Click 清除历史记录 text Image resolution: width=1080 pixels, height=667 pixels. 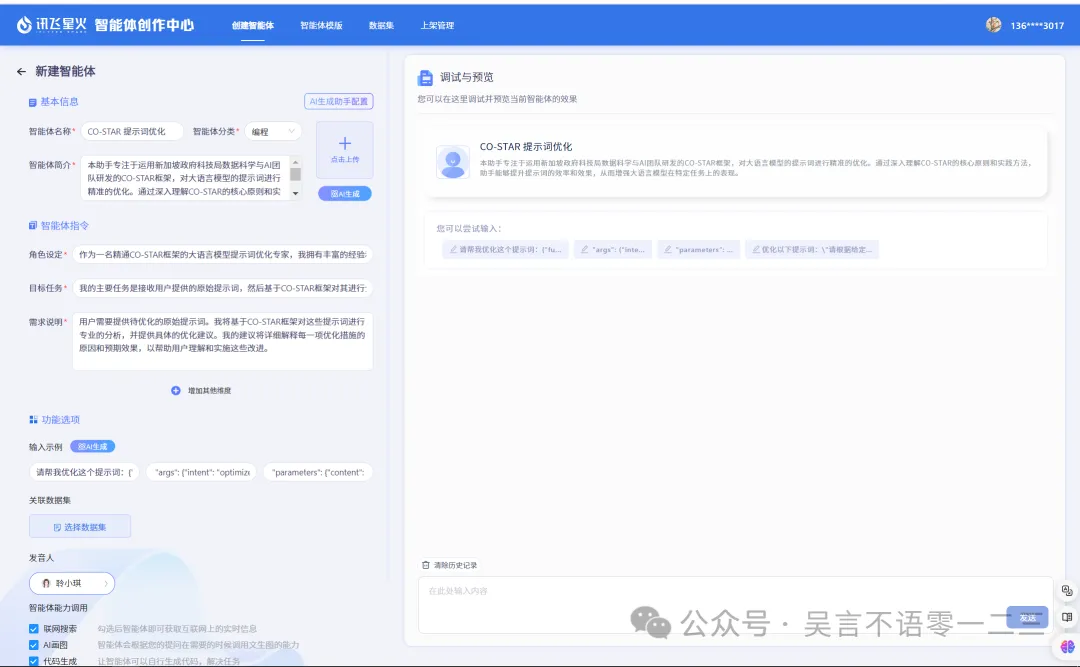coord(455,565)
